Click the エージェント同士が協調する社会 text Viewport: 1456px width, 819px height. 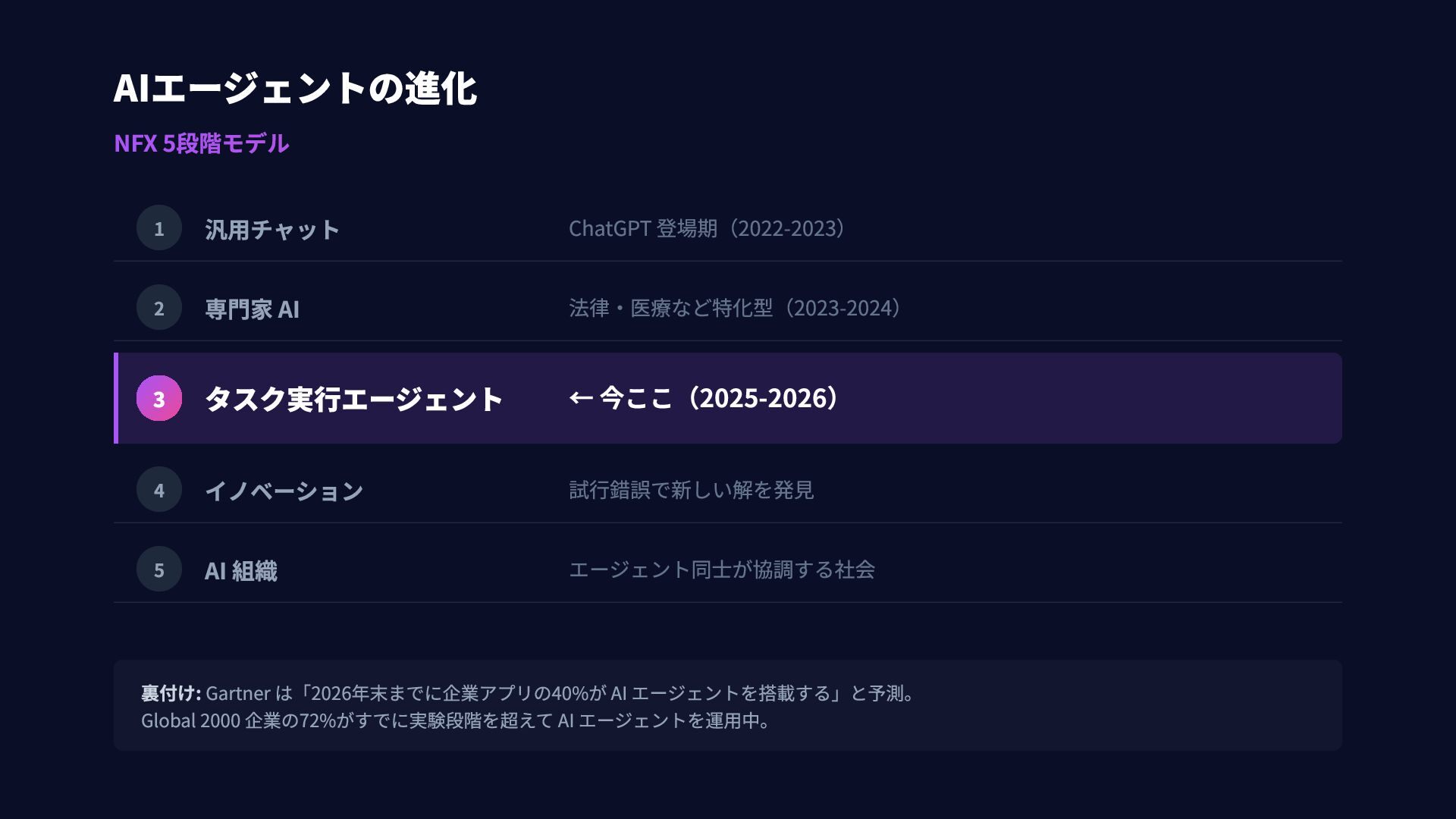721,570
